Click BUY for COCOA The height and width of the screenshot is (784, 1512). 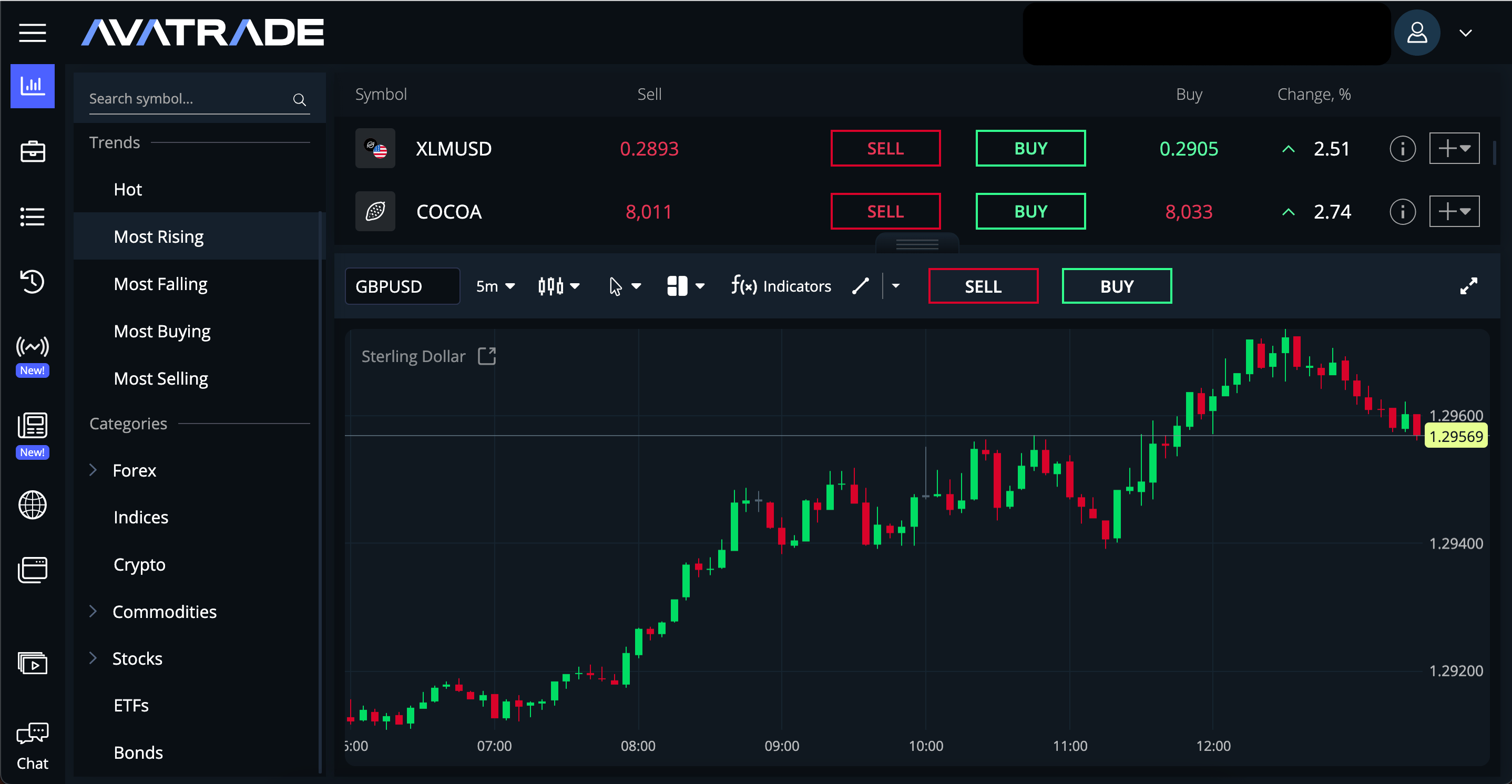(1031, 211)
